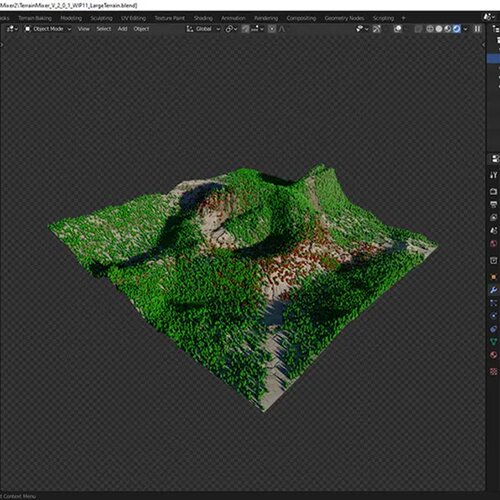This screenshot has width=500, height=500.
Task: Switch to the Shading workspace tab
Action: [203, 18]
